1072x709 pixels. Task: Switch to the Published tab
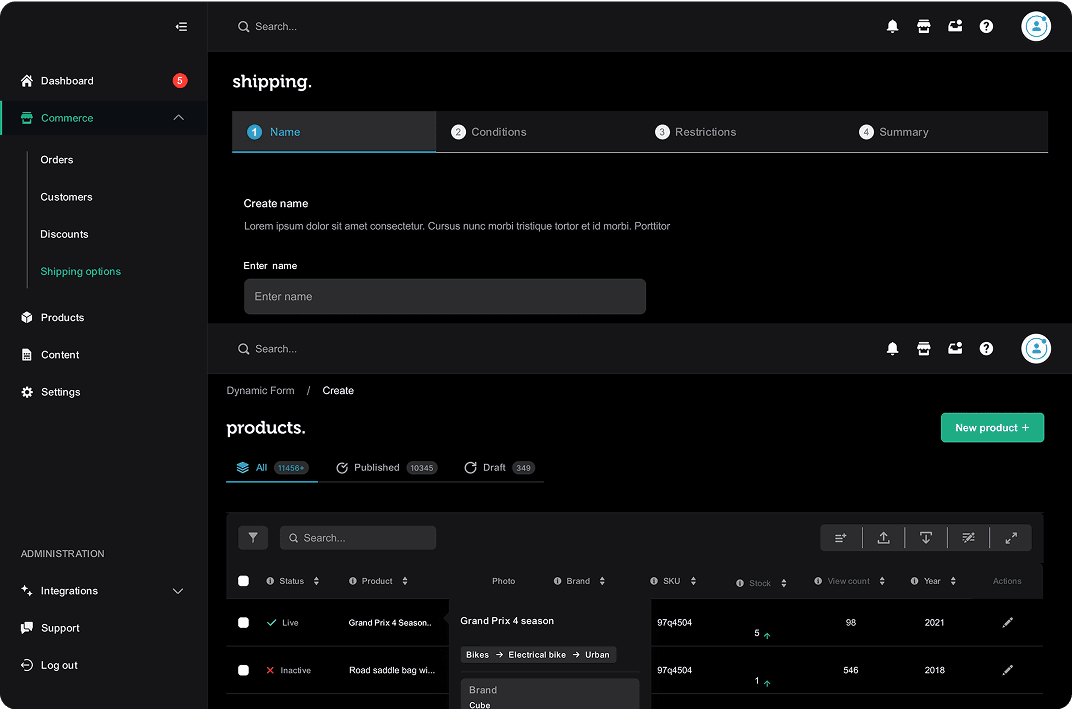point(376,468)
